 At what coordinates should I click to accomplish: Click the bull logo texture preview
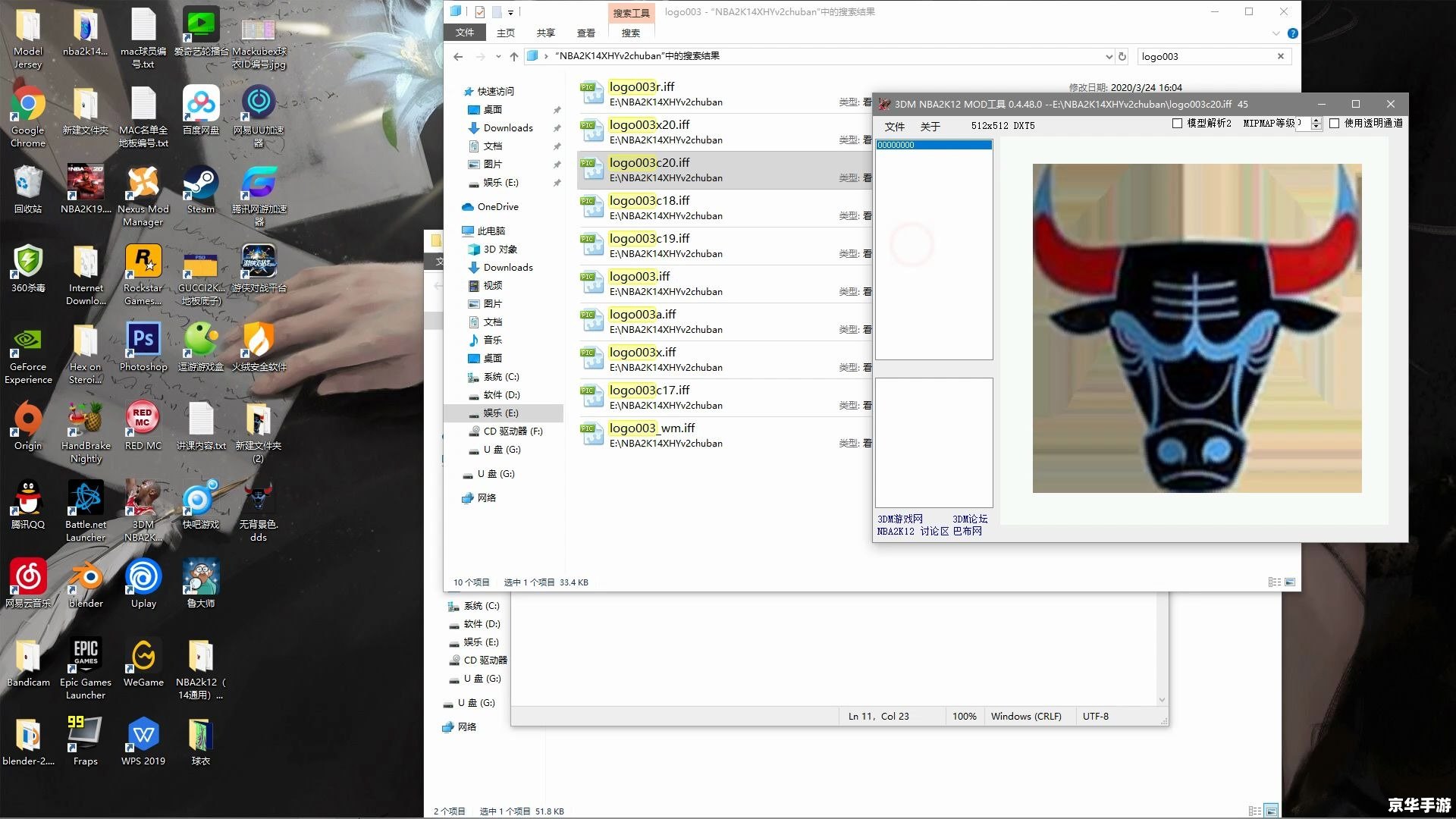[x=1197, y=328]
